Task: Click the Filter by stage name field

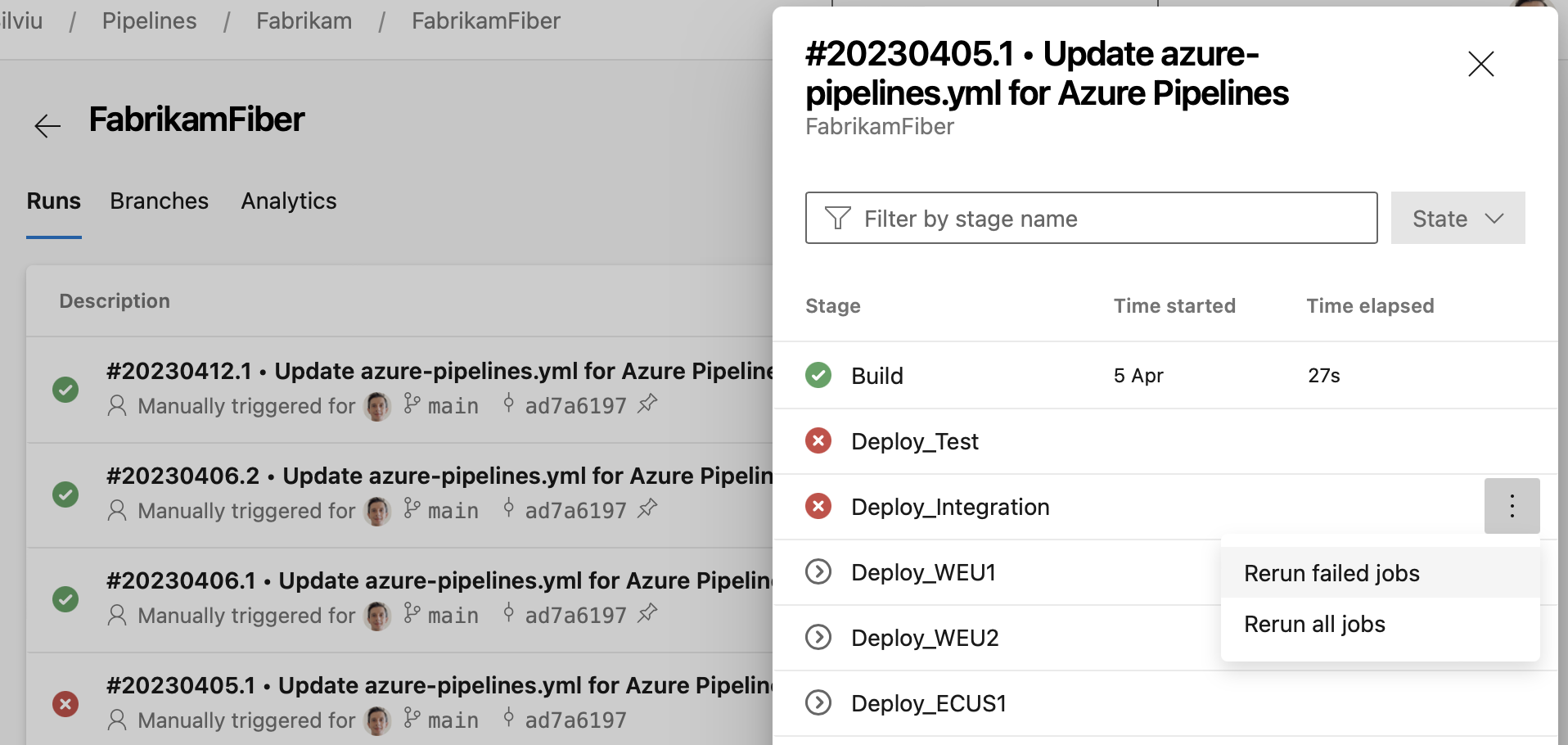Action: point(1091,218)
